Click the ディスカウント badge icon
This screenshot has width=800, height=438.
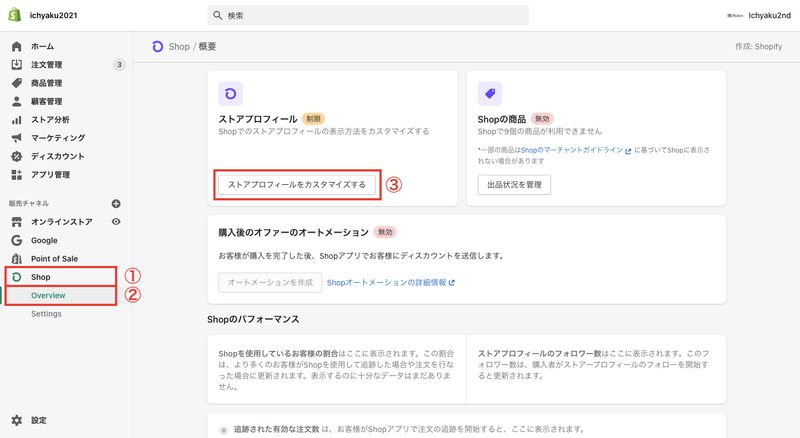pyautogui.click(x=16, y=156)
